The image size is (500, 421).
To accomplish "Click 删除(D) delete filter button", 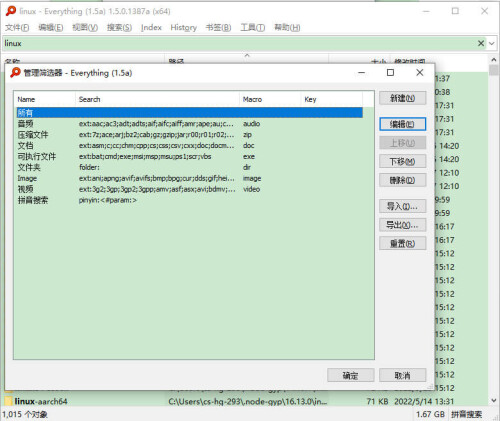I will click(x=402, y=180).
